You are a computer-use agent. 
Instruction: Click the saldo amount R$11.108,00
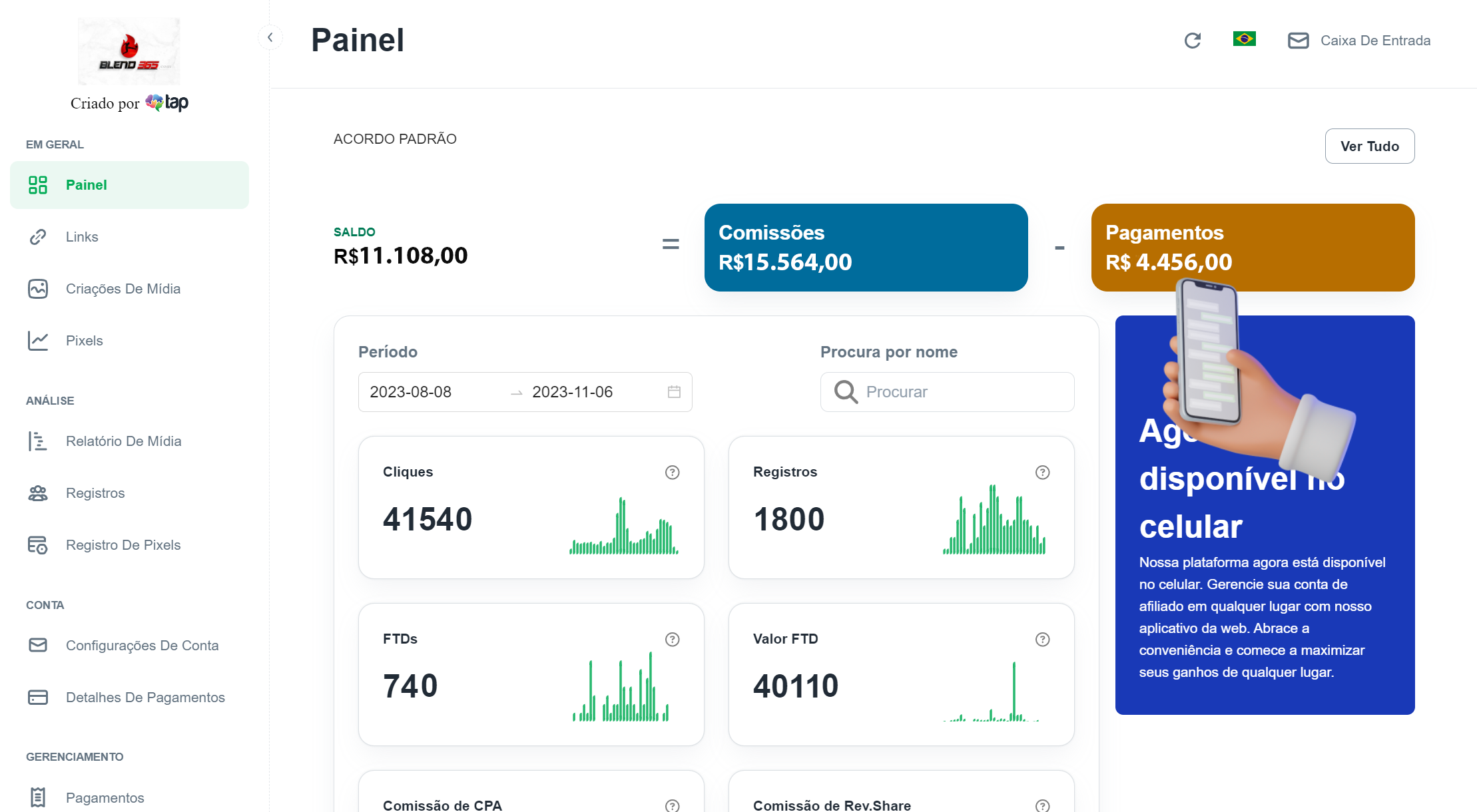click(x=401, y=256)
